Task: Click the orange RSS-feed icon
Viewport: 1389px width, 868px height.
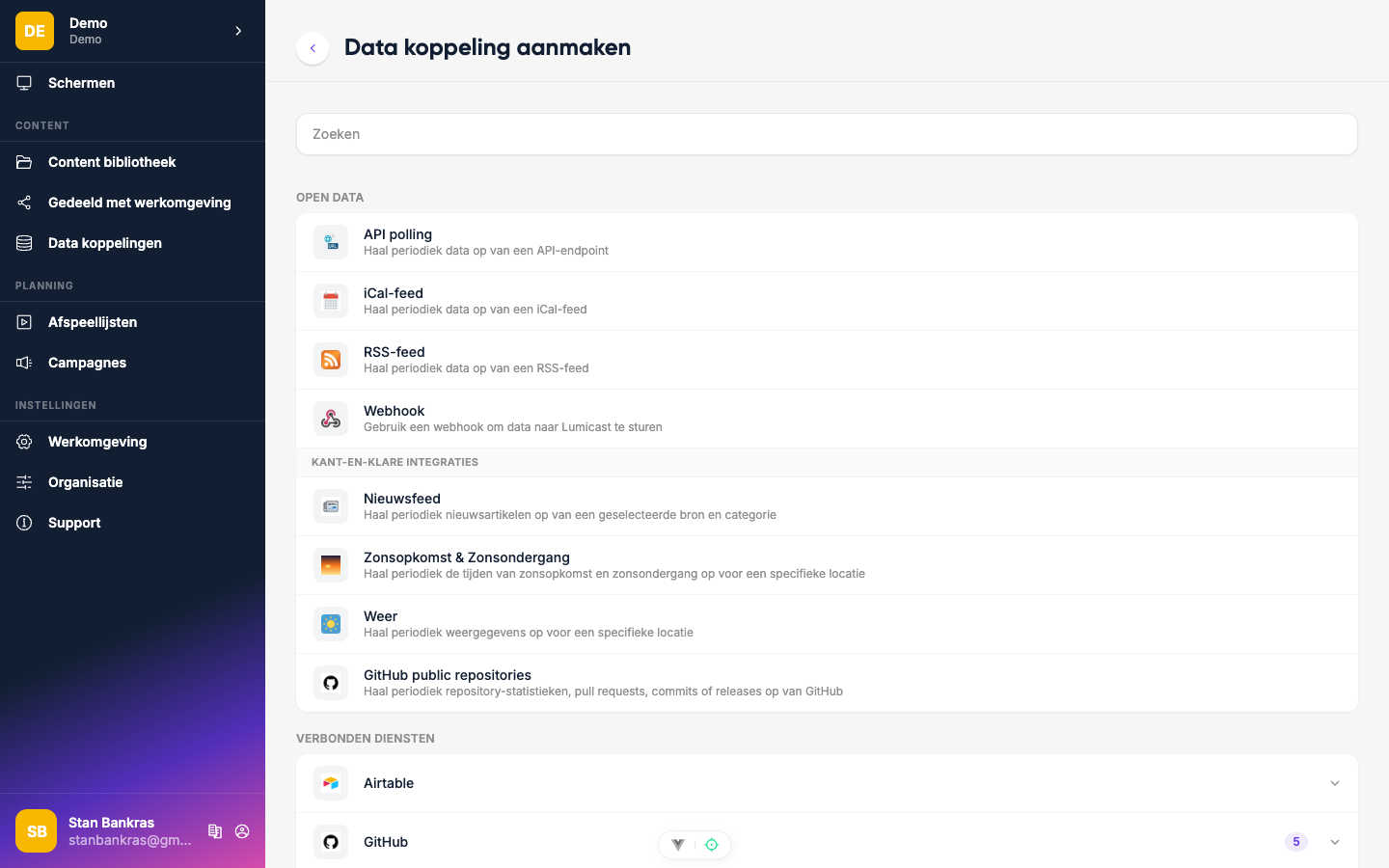Action: [331, 360]
